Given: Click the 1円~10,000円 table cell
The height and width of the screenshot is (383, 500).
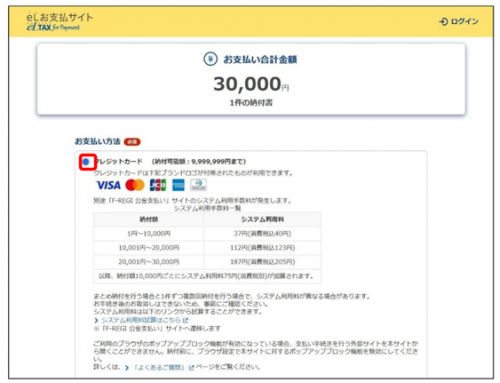Looking at the screenshot, I should (149, 234).
